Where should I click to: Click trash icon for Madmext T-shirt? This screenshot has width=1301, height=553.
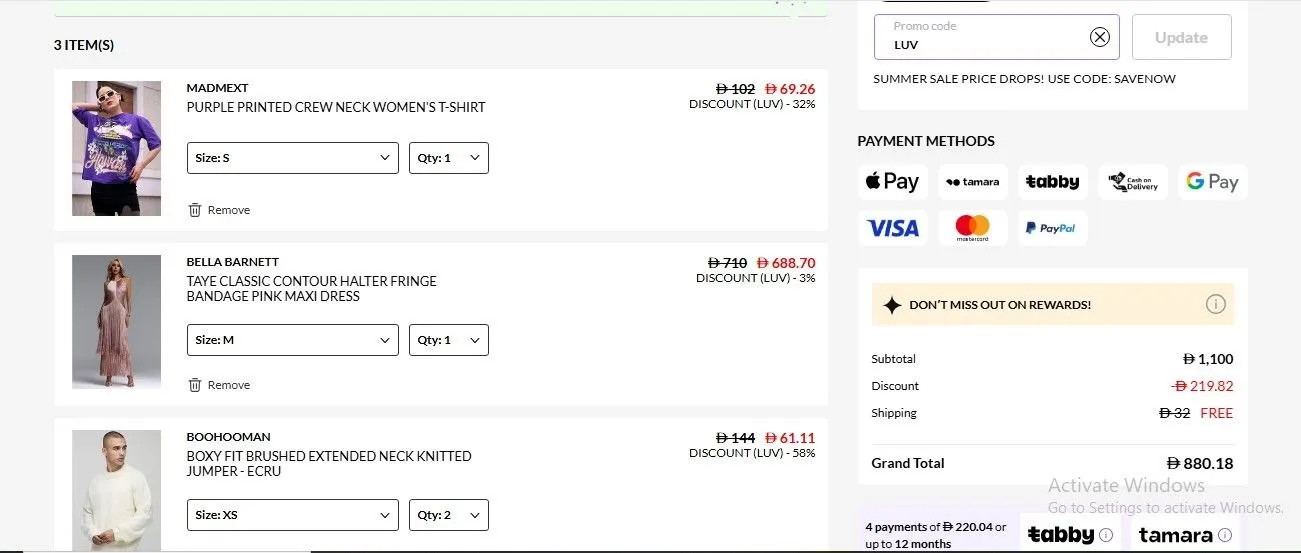point(195,210)
